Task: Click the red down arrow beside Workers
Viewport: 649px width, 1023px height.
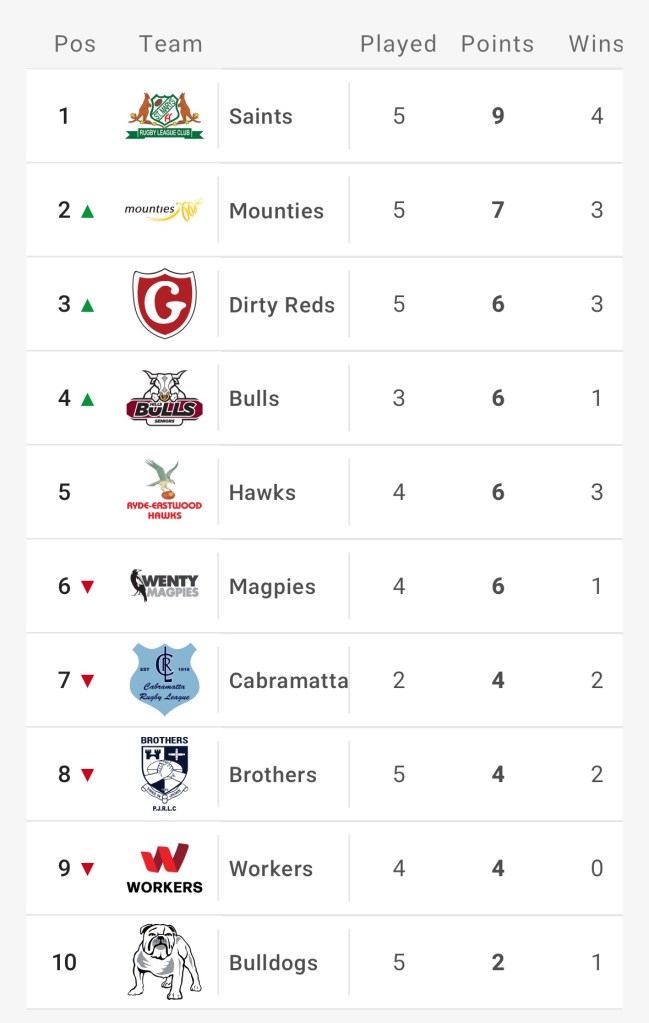Action: click(x=87, y=869)
